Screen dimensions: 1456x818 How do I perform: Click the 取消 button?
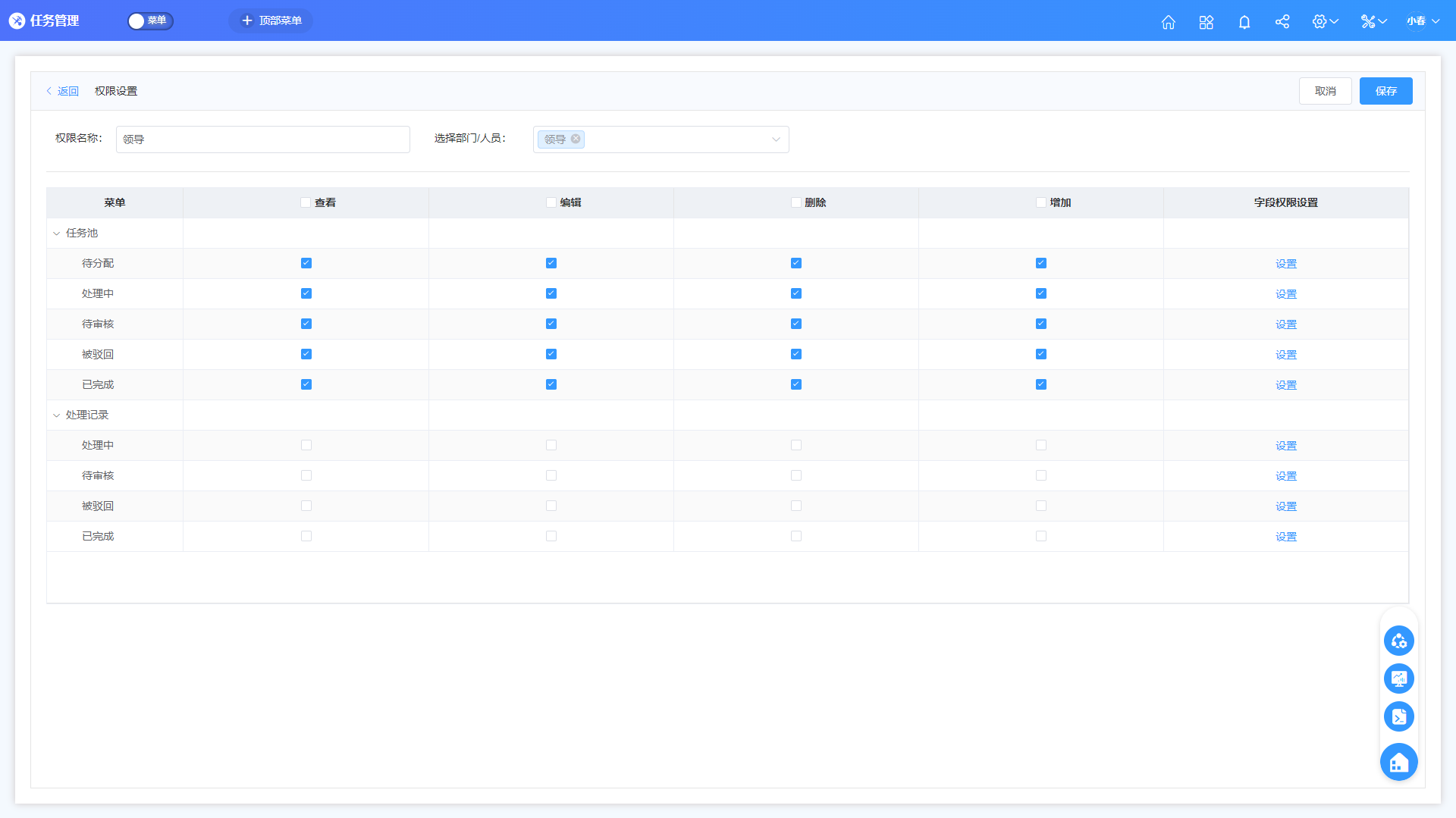(x=1325, y=91)
